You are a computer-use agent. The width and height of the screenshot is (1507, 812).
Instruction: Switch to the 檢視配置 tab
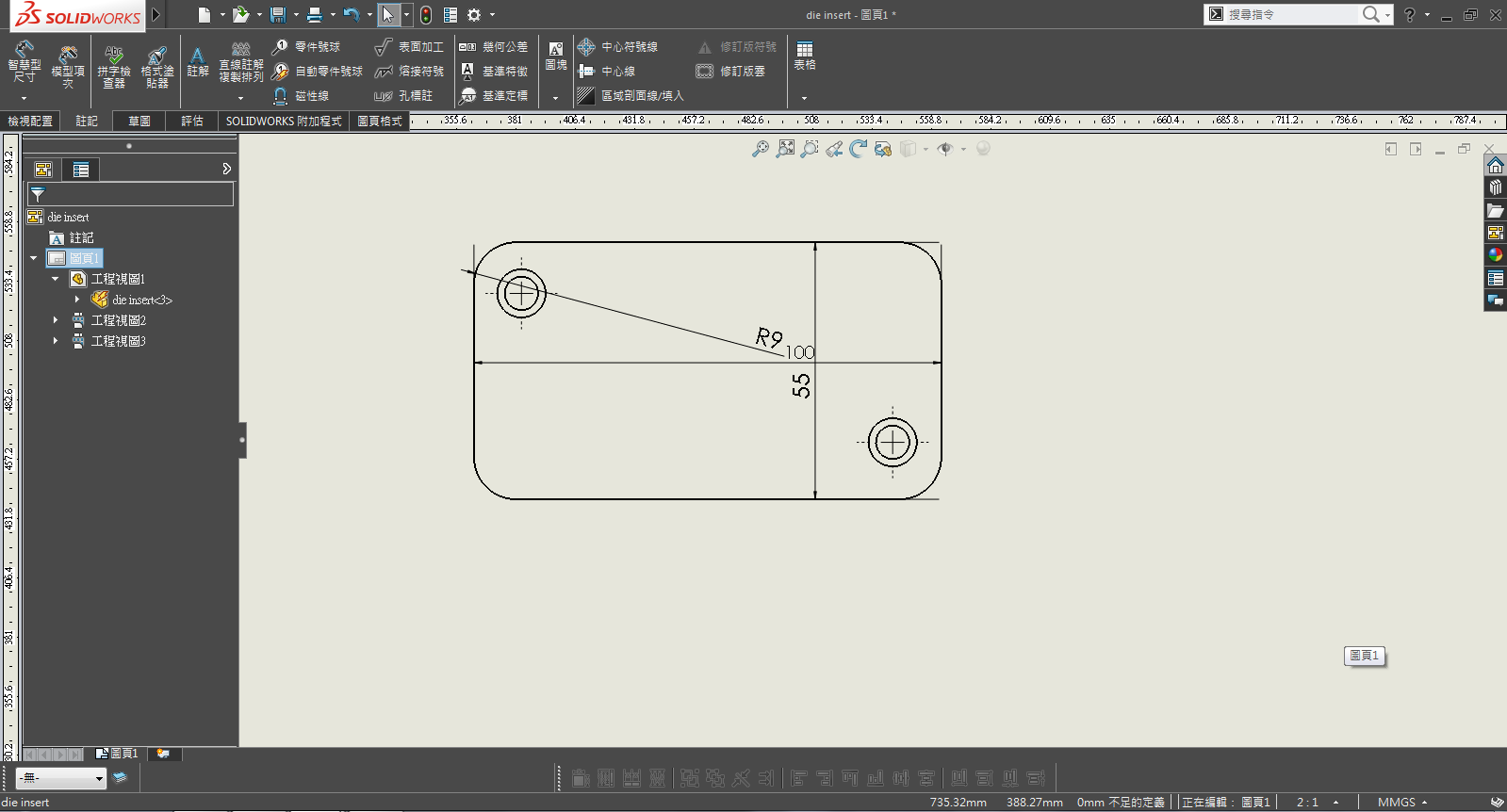pos(30,121)
